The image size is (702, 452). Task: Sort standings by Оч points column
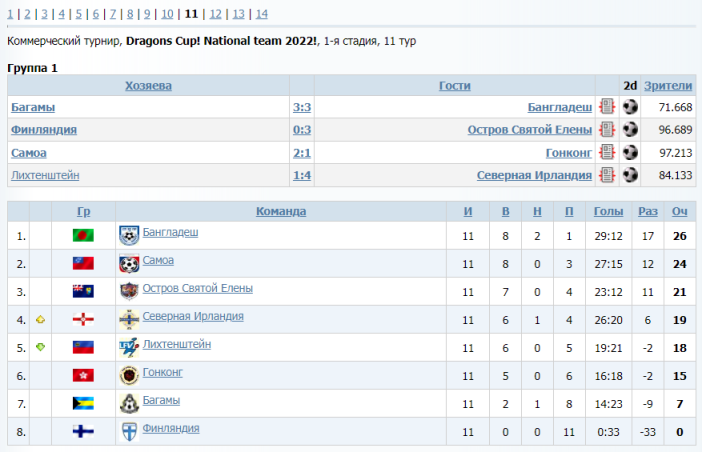click(x=679, y=211)
